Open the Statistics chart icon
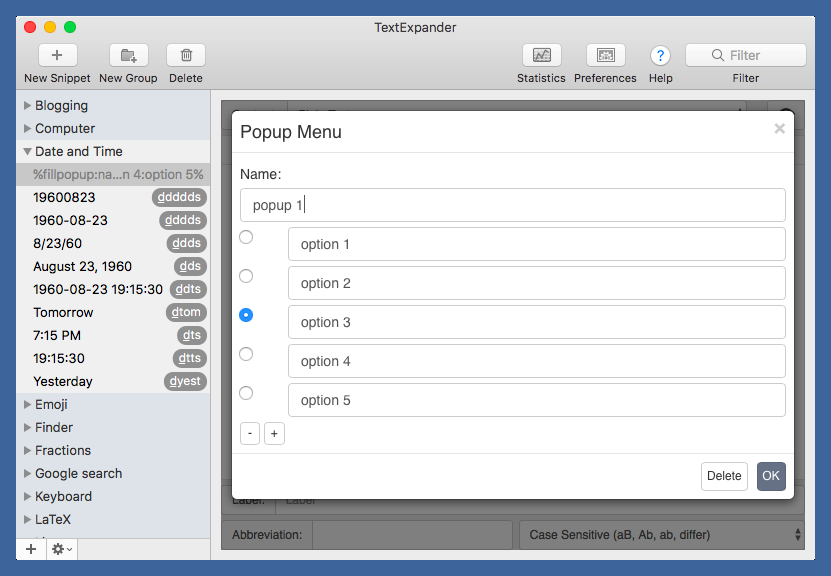The height and width of the screenshot is (576, 831). point(541,56)
